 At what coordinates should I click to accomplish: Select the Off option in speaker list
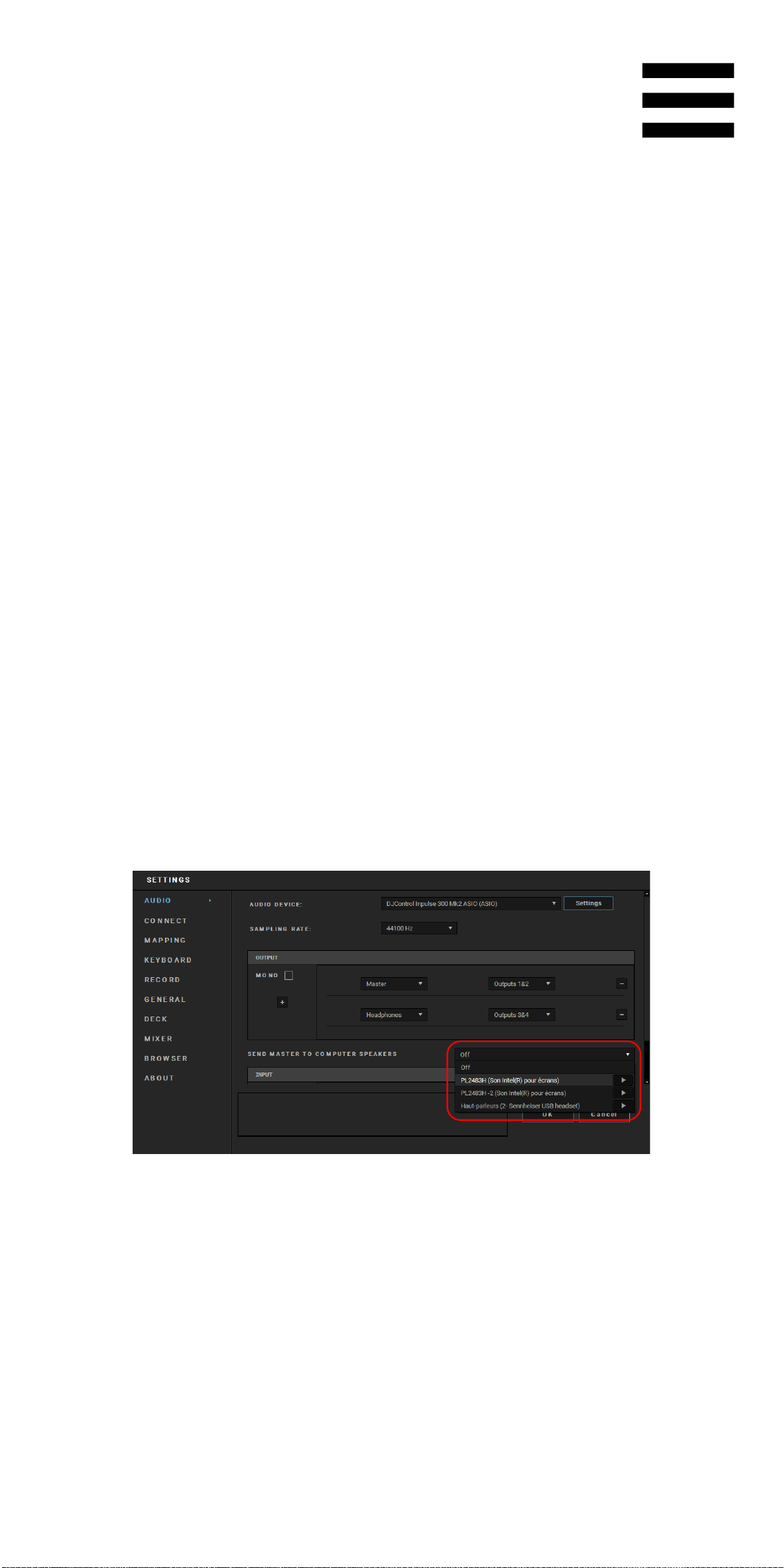[x=544, y=1067]
